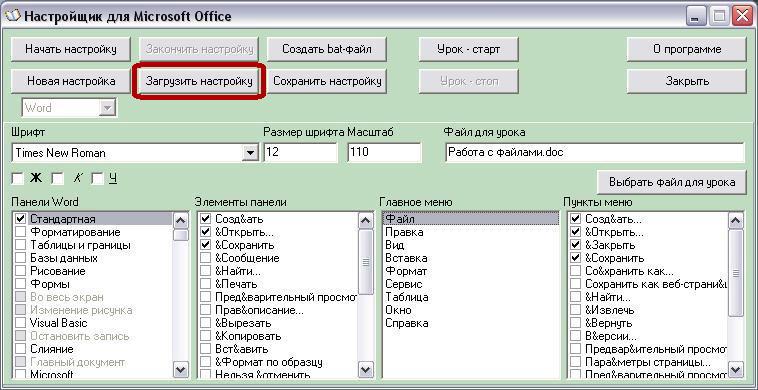Open the Word application dropdown arrow
The image size is (758, 390).
106,108
